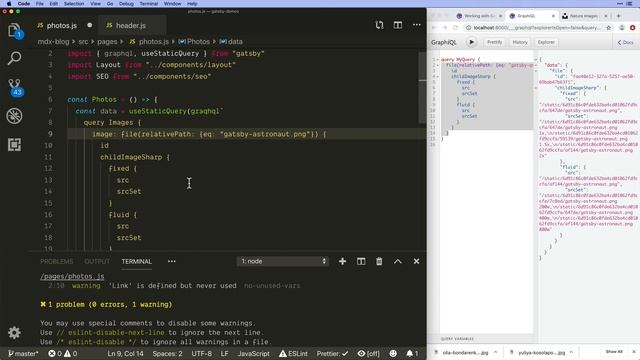Image resolution: width=640 pixels, height=360 pixels.
Task: Expand chevron next to olia-bondarenko jpg download
Action: (x=496, y=352)
